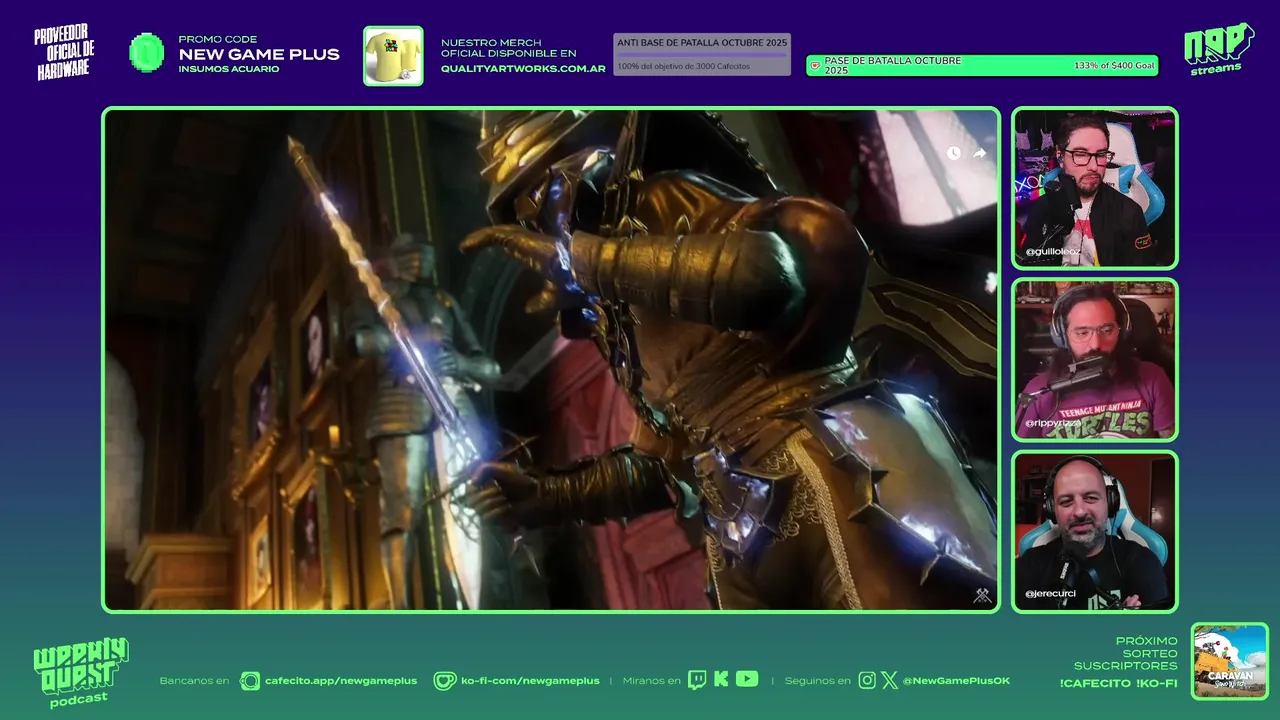Click the !KO-FI command text
The image size is (1280, 720).
[1158, 683]
